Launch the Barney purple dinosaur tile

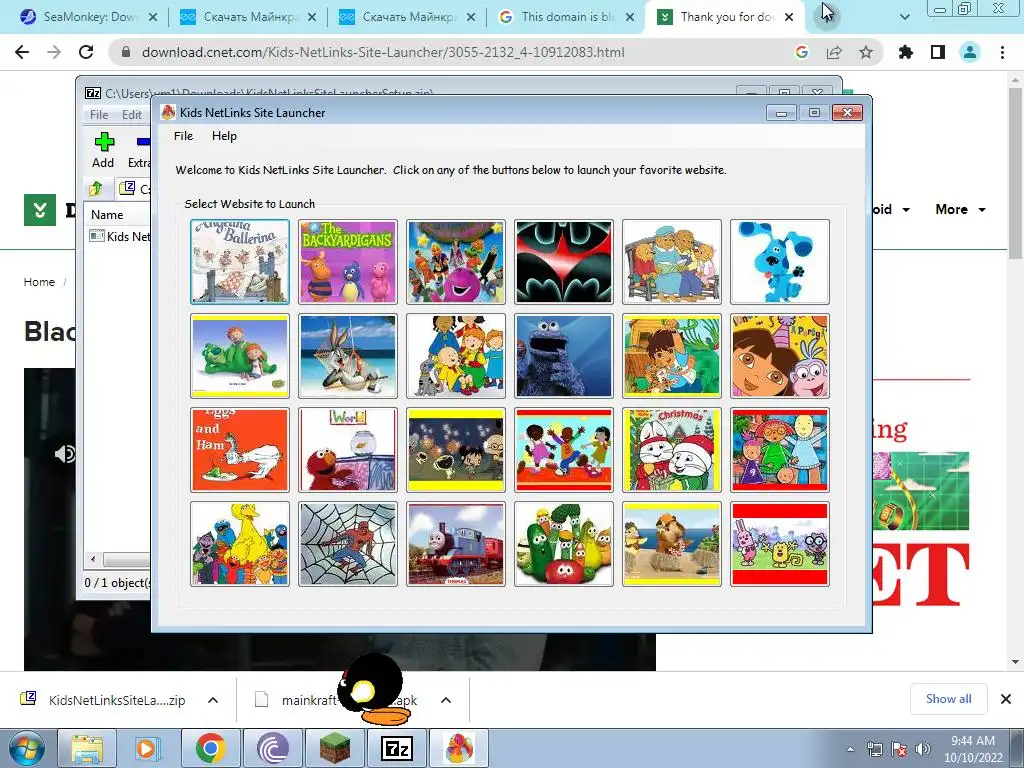456,261
